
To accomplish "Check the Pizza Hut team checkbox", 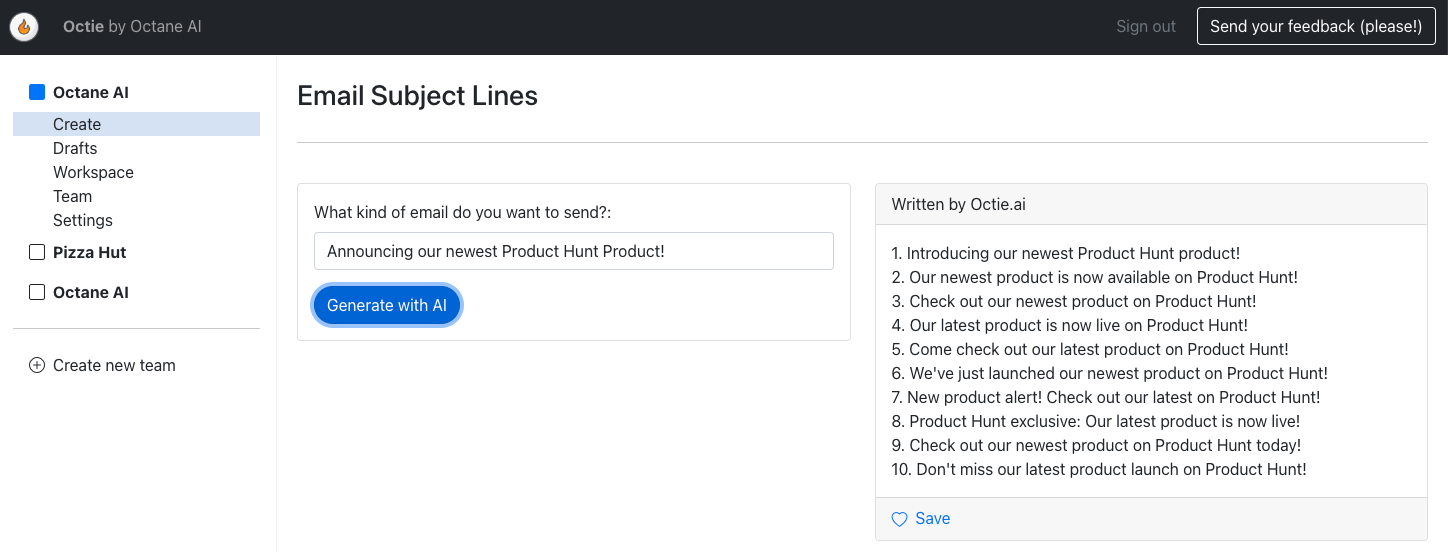I will click(x=37, y=252).
